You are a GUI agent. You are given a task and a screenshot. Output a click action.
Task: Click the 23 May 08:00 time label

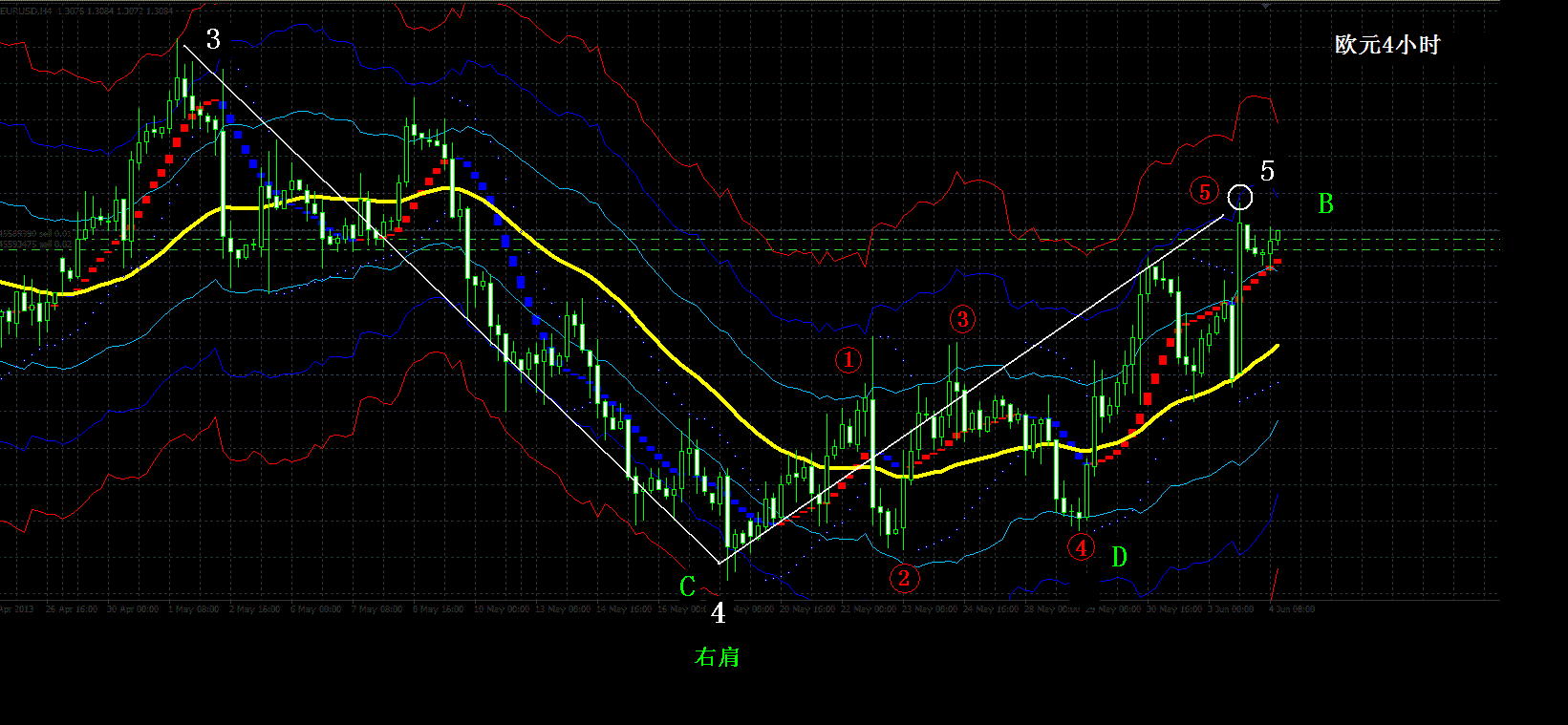coord(930,609)
